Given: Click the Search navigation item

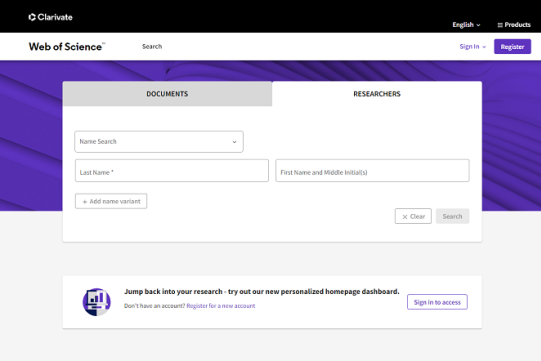Looking at the screenshot, I should [152, 47].
